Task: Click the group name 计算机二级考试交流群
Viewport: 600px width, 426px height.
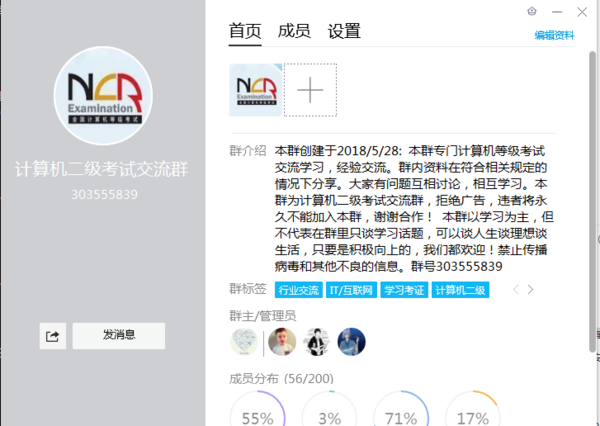Action: coord(102,169)
